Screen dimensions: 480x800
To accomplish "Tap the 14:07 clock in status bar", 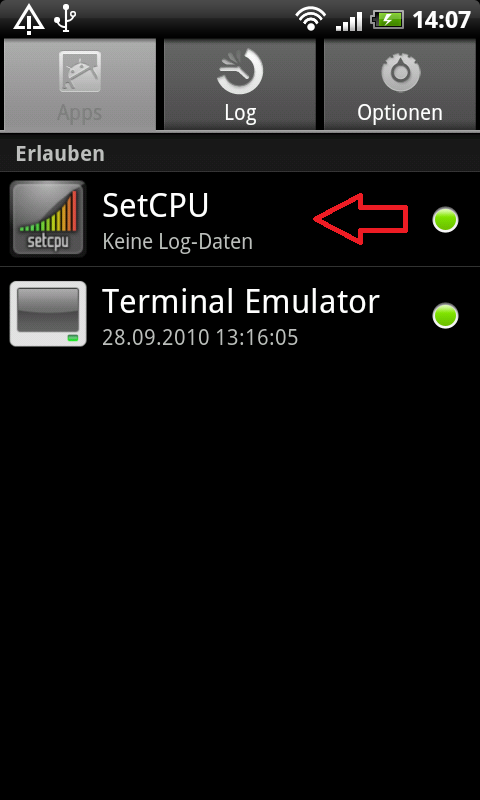I will (x=441, y=20).
